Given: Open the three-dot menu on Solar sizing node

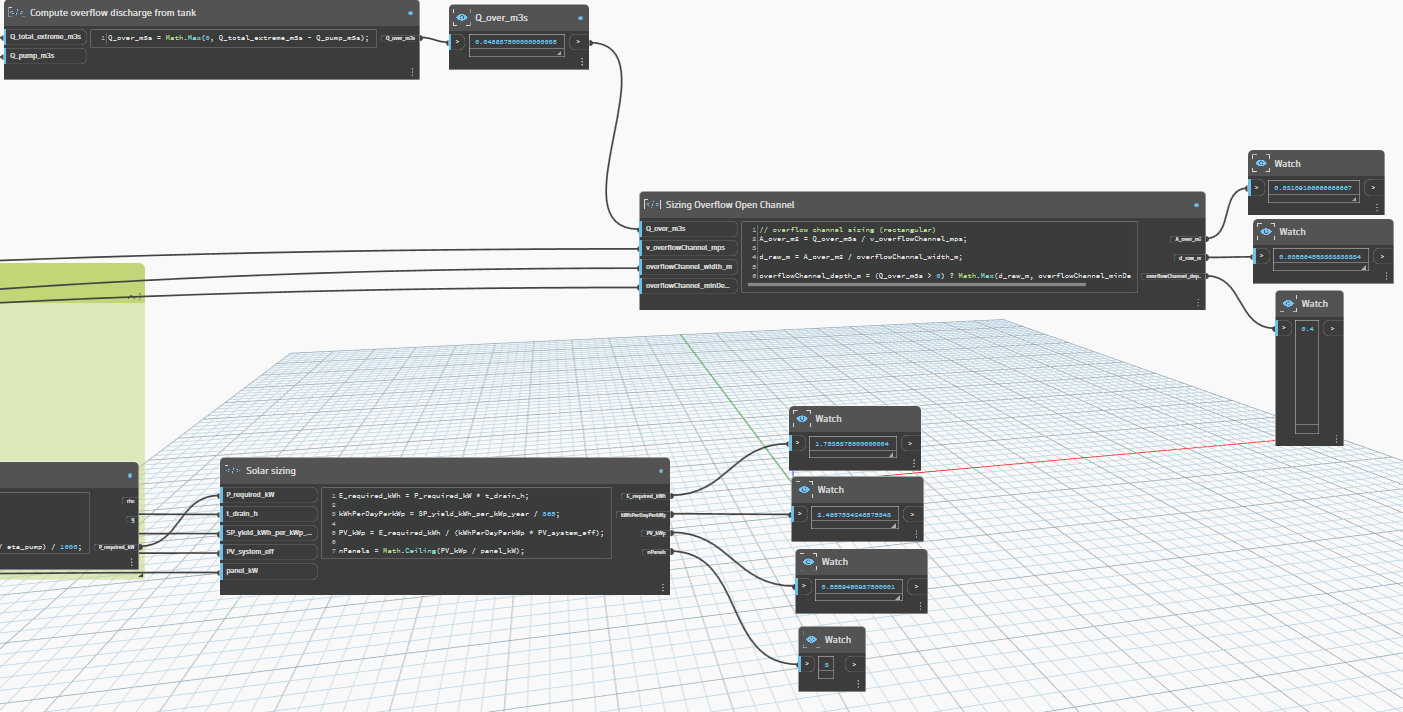Looking at the screenshot, I should (x=663, y=587).
